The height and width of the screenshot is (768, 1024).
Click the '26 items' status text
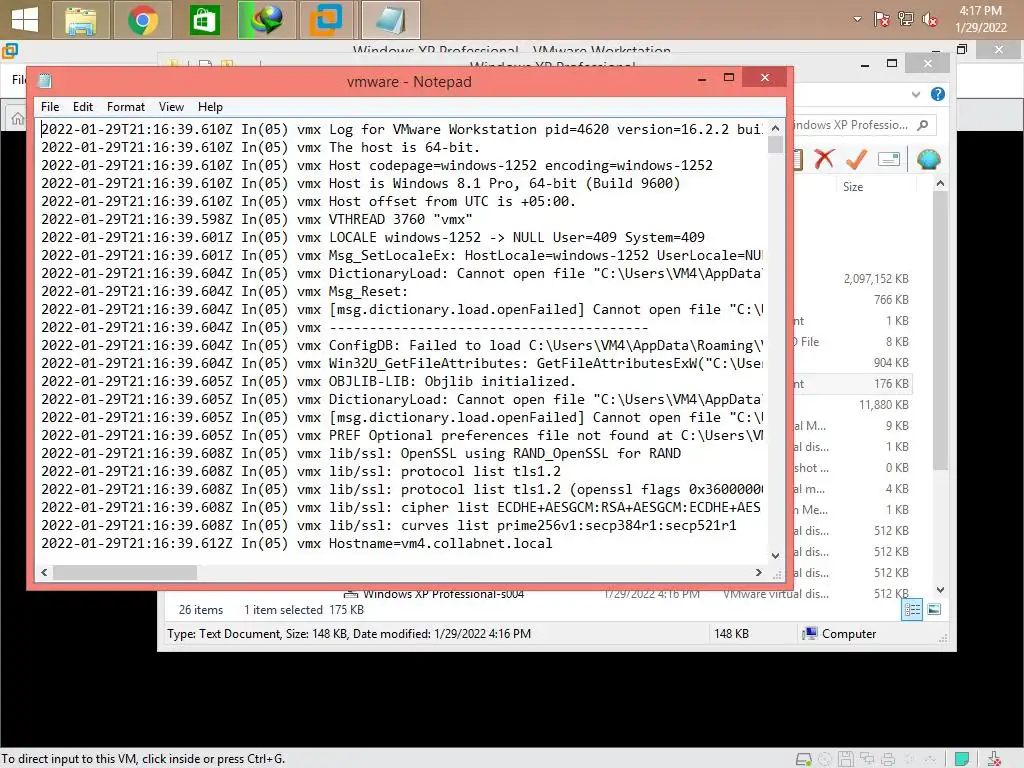click(200, 610)
